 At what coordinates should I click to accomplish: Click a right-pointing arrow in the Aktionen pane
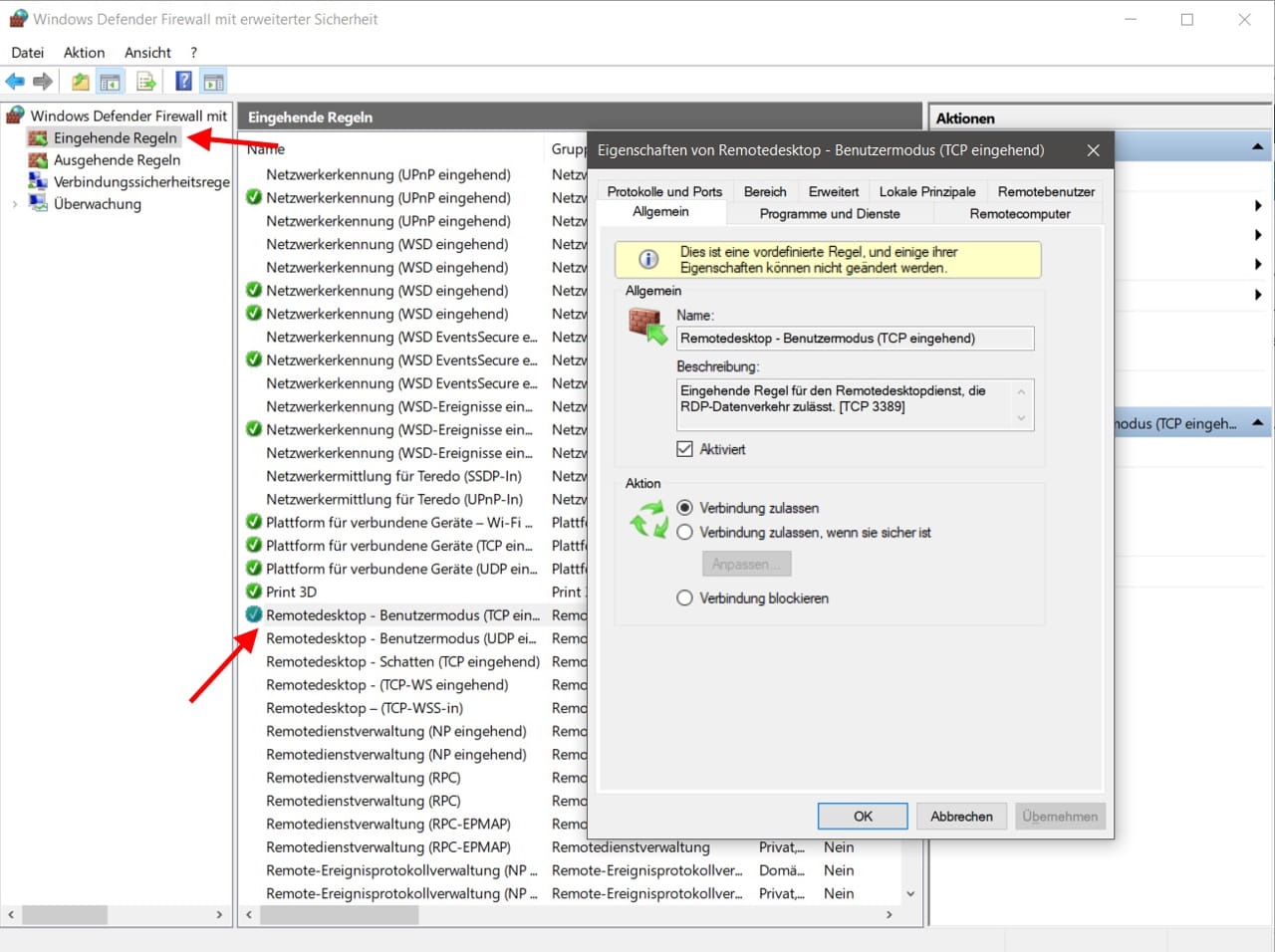click(1259, 205)
